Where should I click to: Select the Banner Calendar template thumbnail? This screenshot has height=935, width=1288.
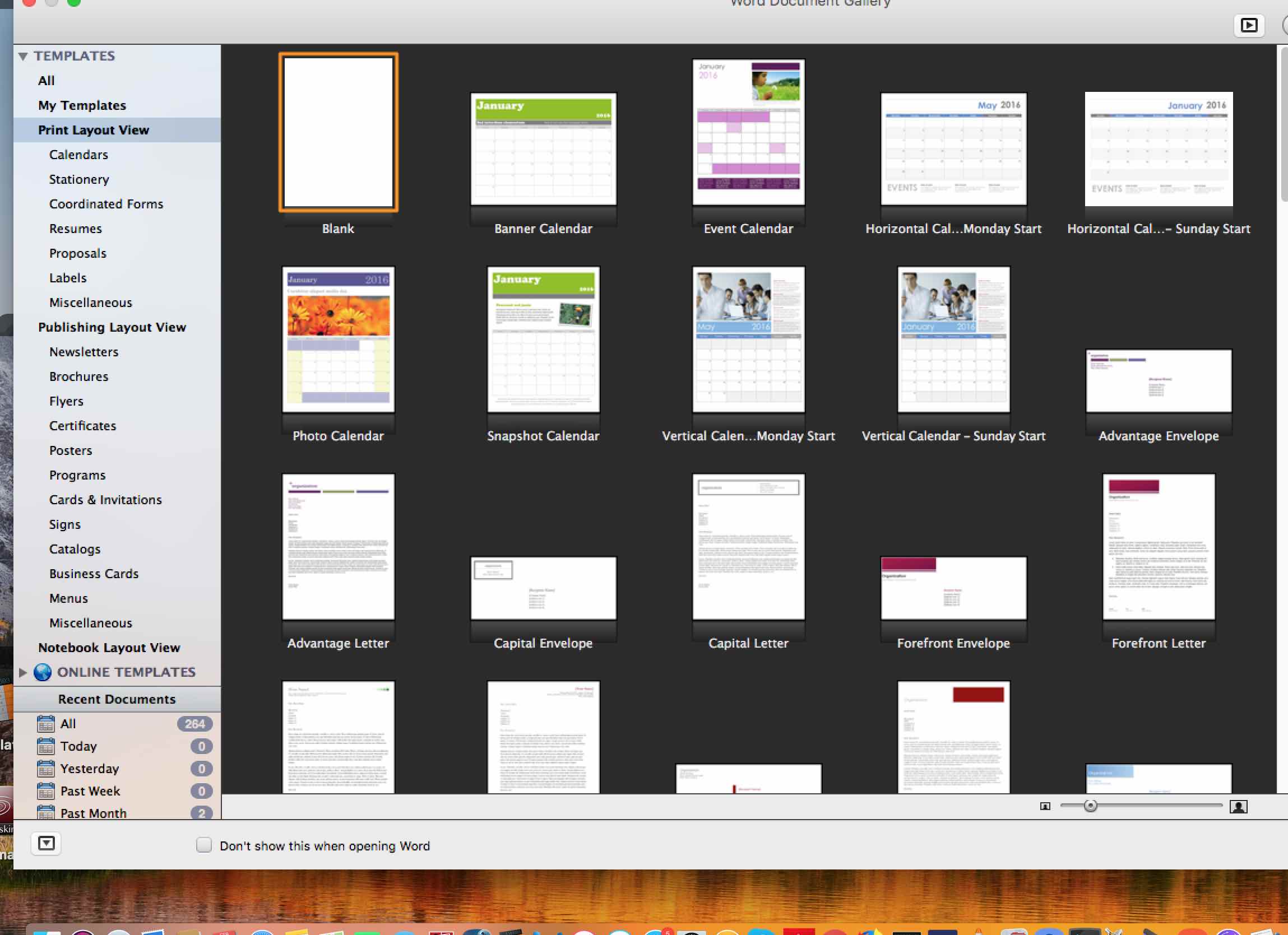pyautogui.click(x=543, y=150)
